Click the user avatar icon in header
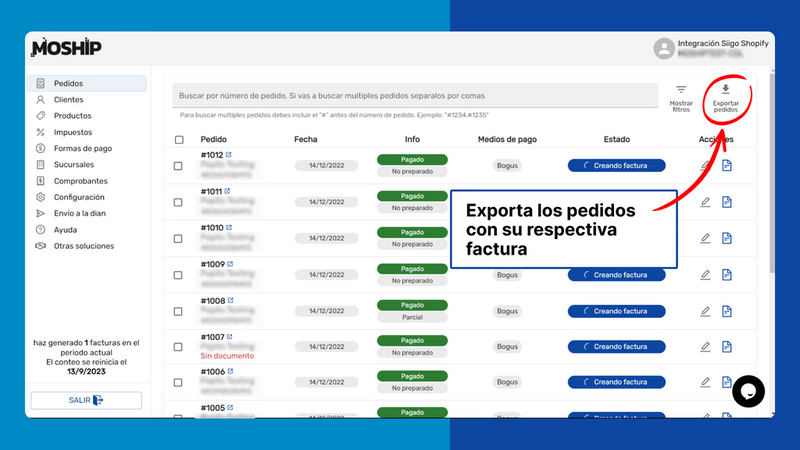Image resolution: width=800 pixels, height=450 pixels. [x=663, y=48]
